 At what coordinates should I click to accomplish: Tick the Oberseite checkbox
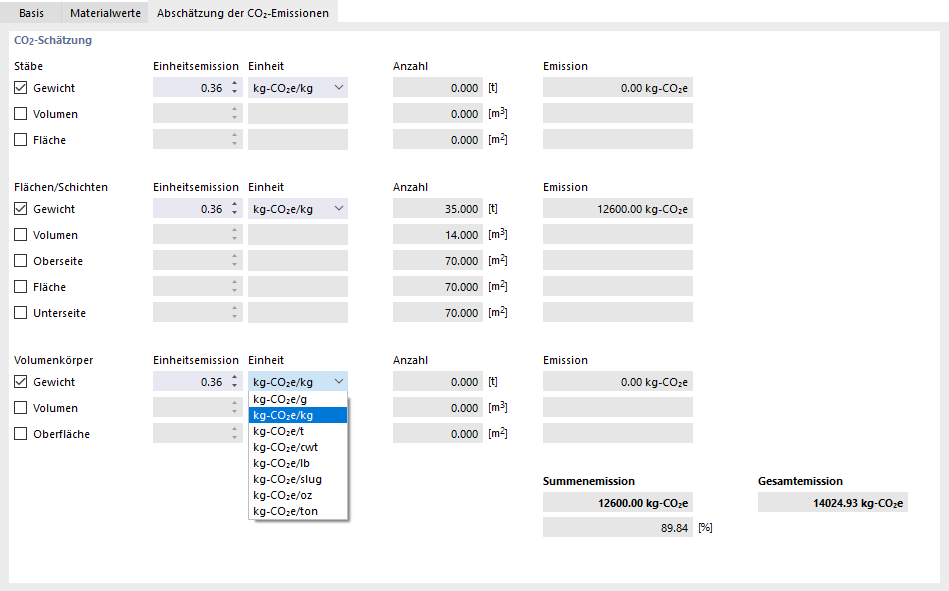click(x=21, y=261)
